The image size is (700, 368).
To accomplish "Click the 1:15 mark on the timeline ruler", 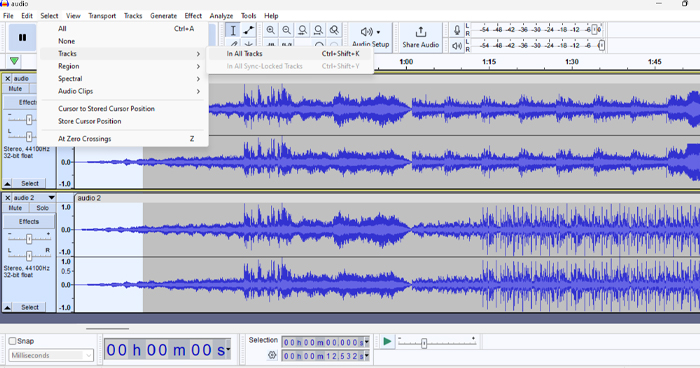I will pos(489,62).
